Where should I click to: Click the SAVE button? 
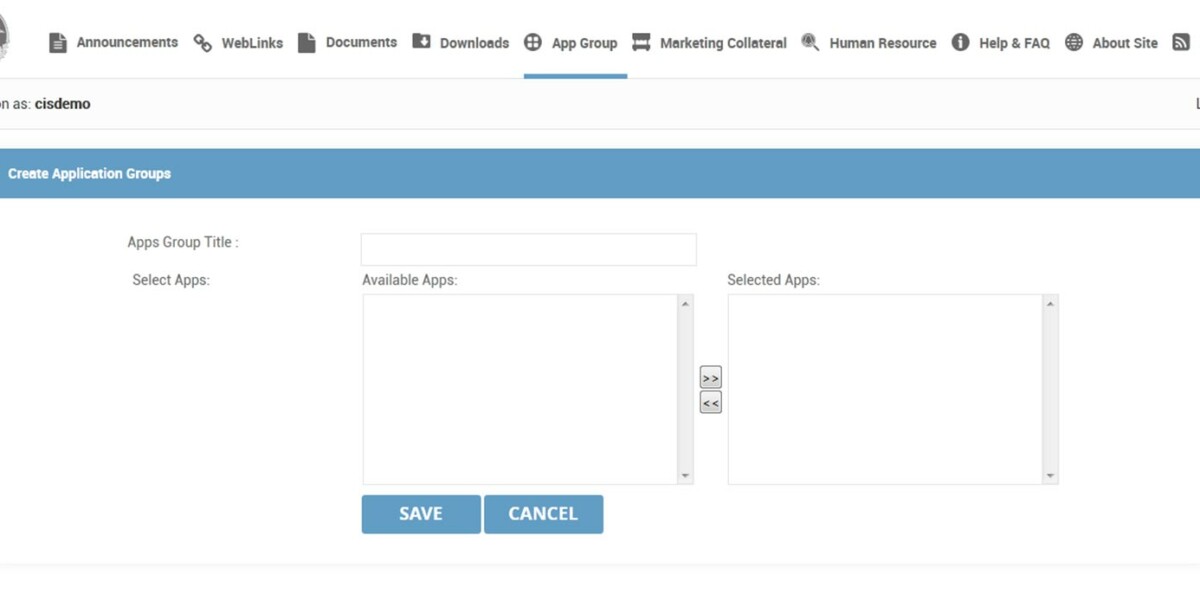[420, 513]
